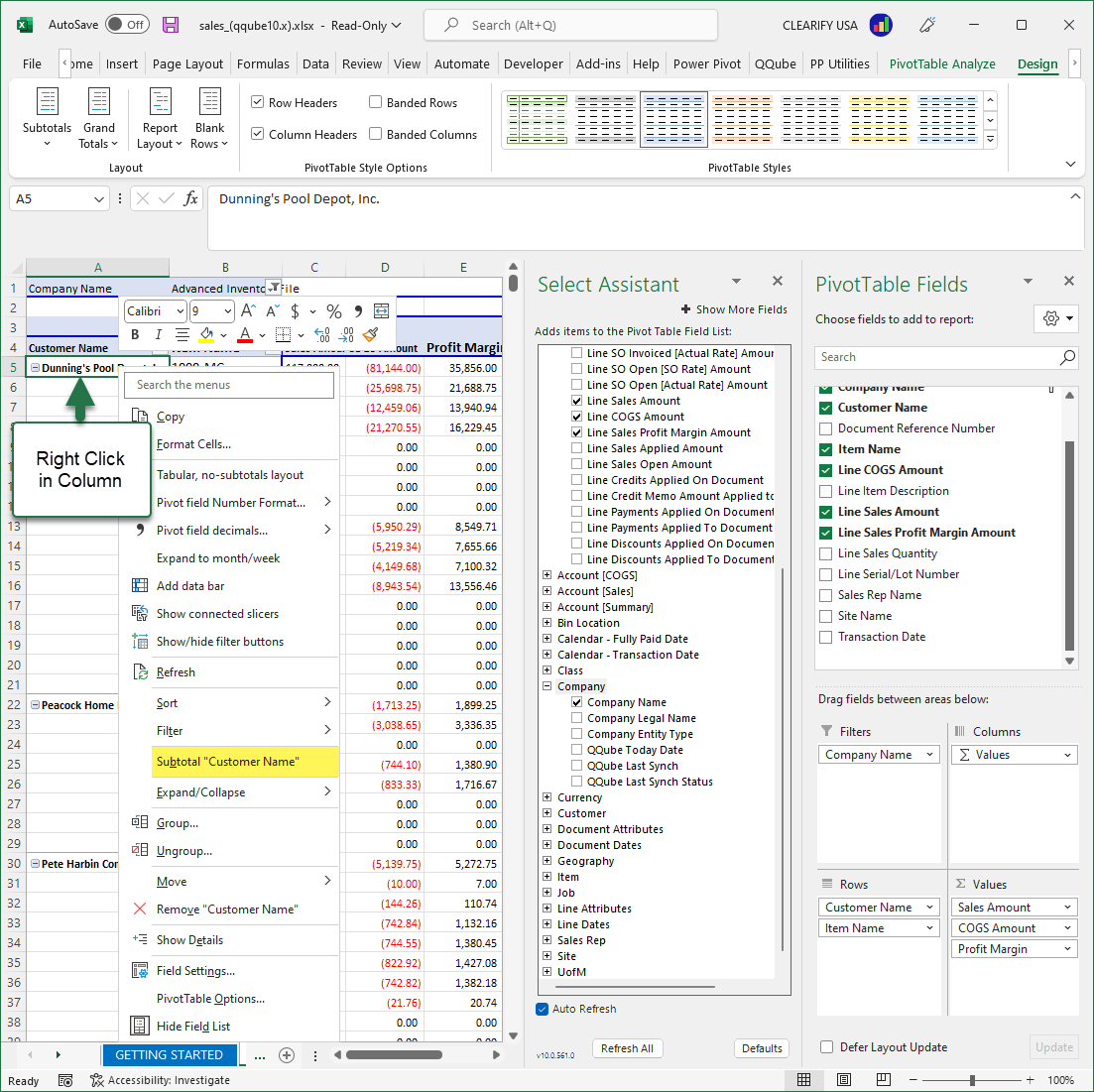
Task: Select the GETTING STARTED sheet tab
Action: click(x=170, y=1055)
